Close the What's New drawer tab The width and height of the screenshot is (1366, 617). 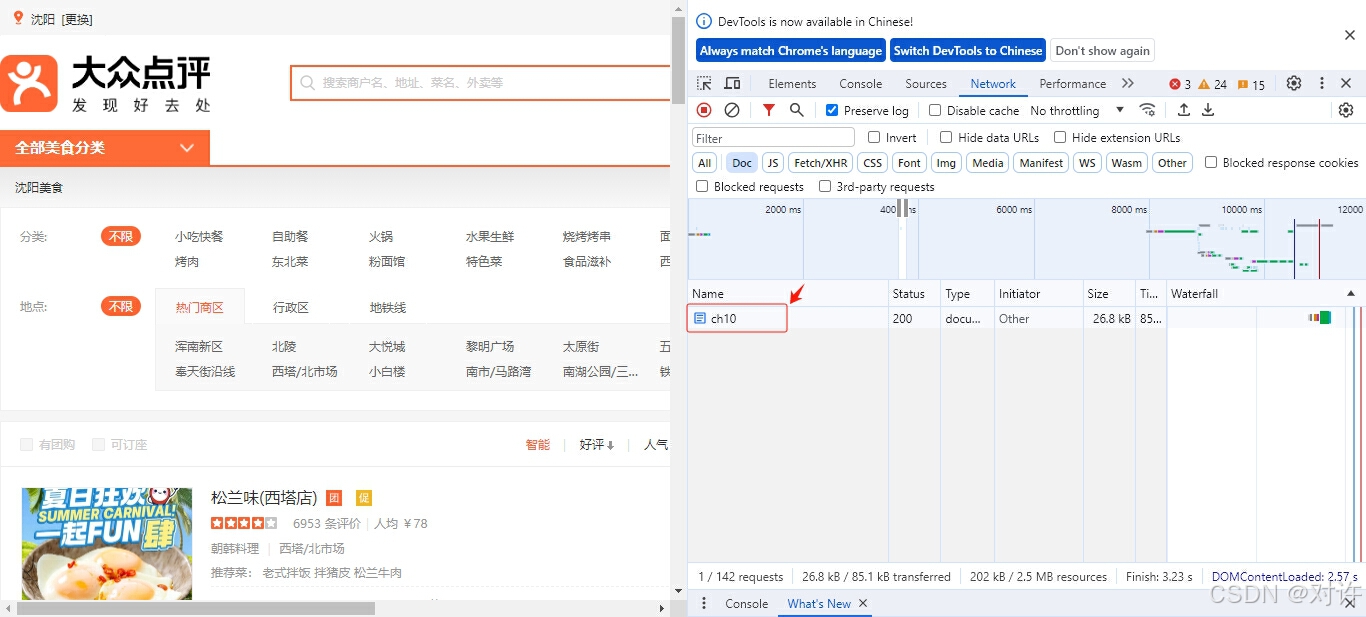pyautogui.click(x=863, y=603)
